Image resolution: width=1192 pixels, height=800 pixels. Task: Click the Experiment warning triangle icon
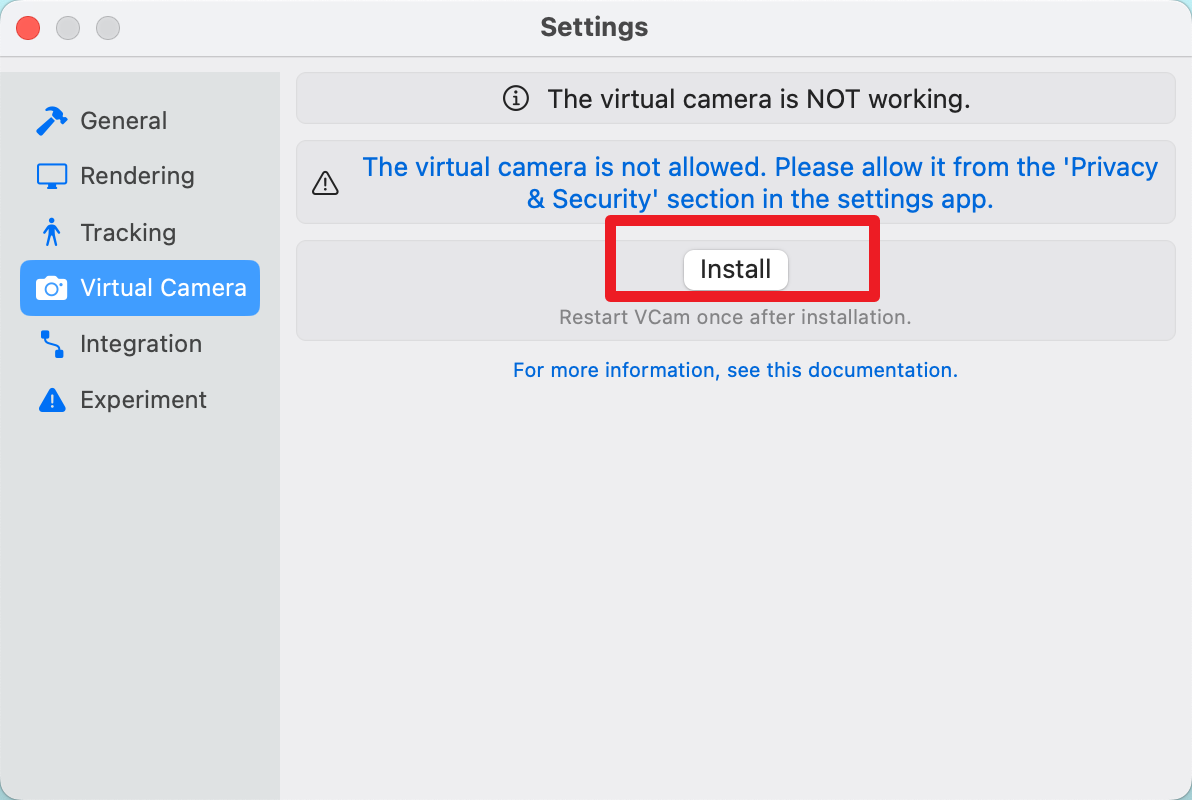(x=51, y=400)
